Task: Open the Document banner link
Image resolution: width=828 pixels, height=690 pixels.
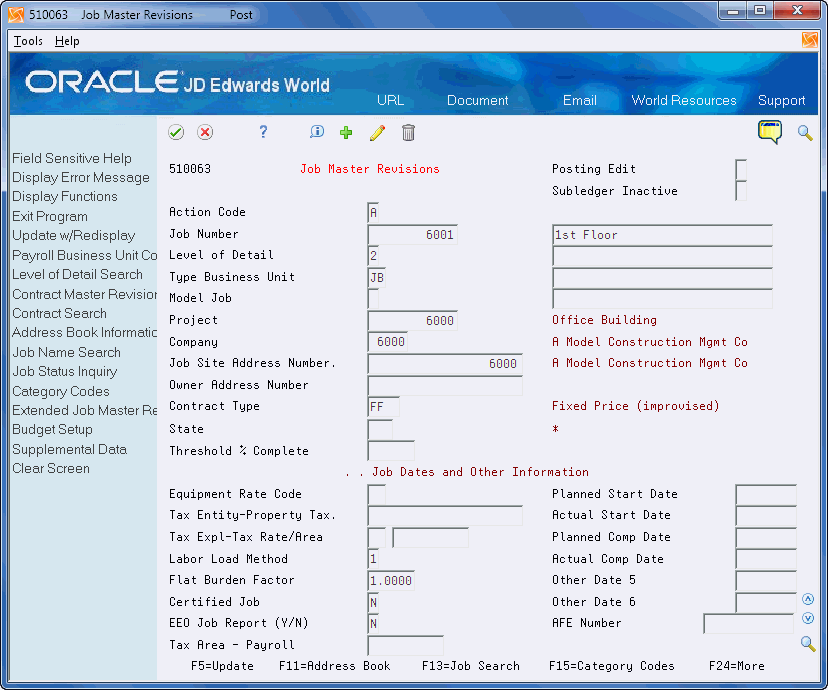Action: 477,100
